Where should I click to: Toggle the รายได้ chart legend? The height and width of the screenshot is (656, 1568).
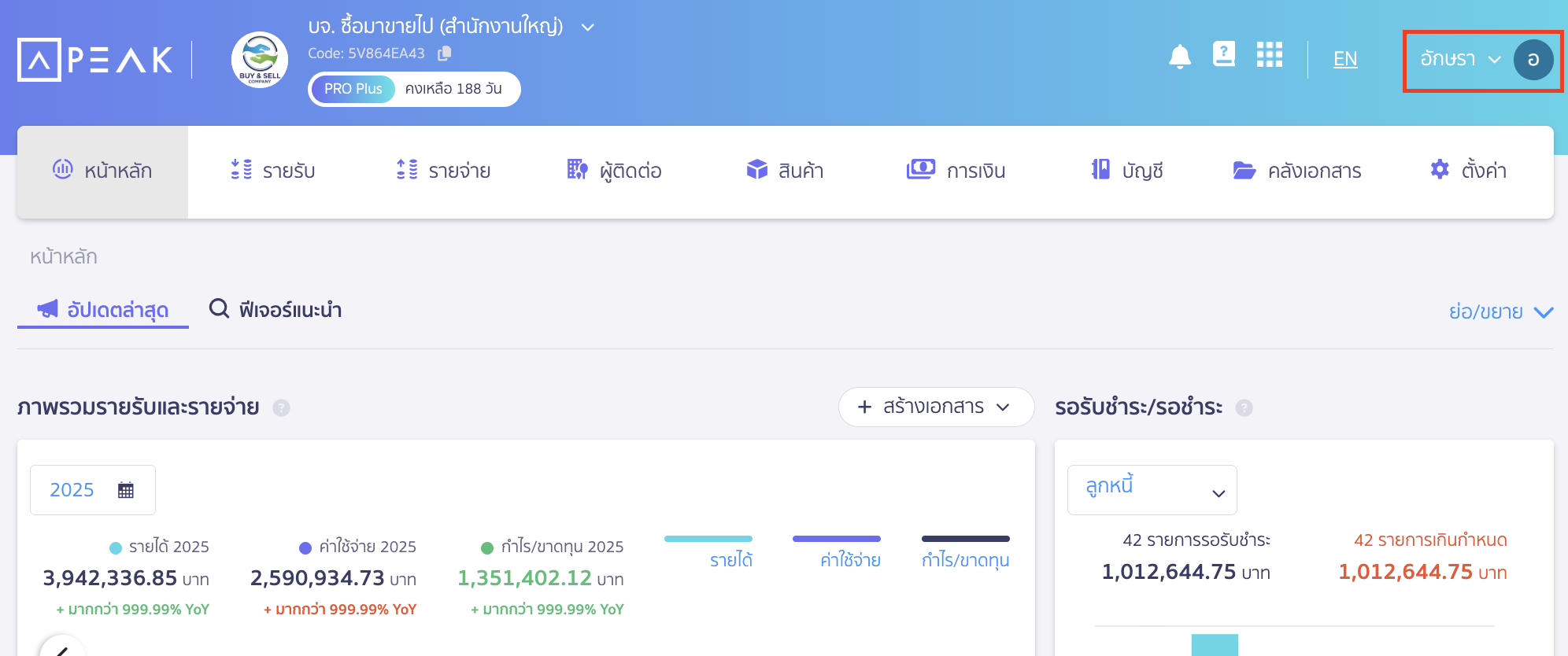click(x=730, y=559)
